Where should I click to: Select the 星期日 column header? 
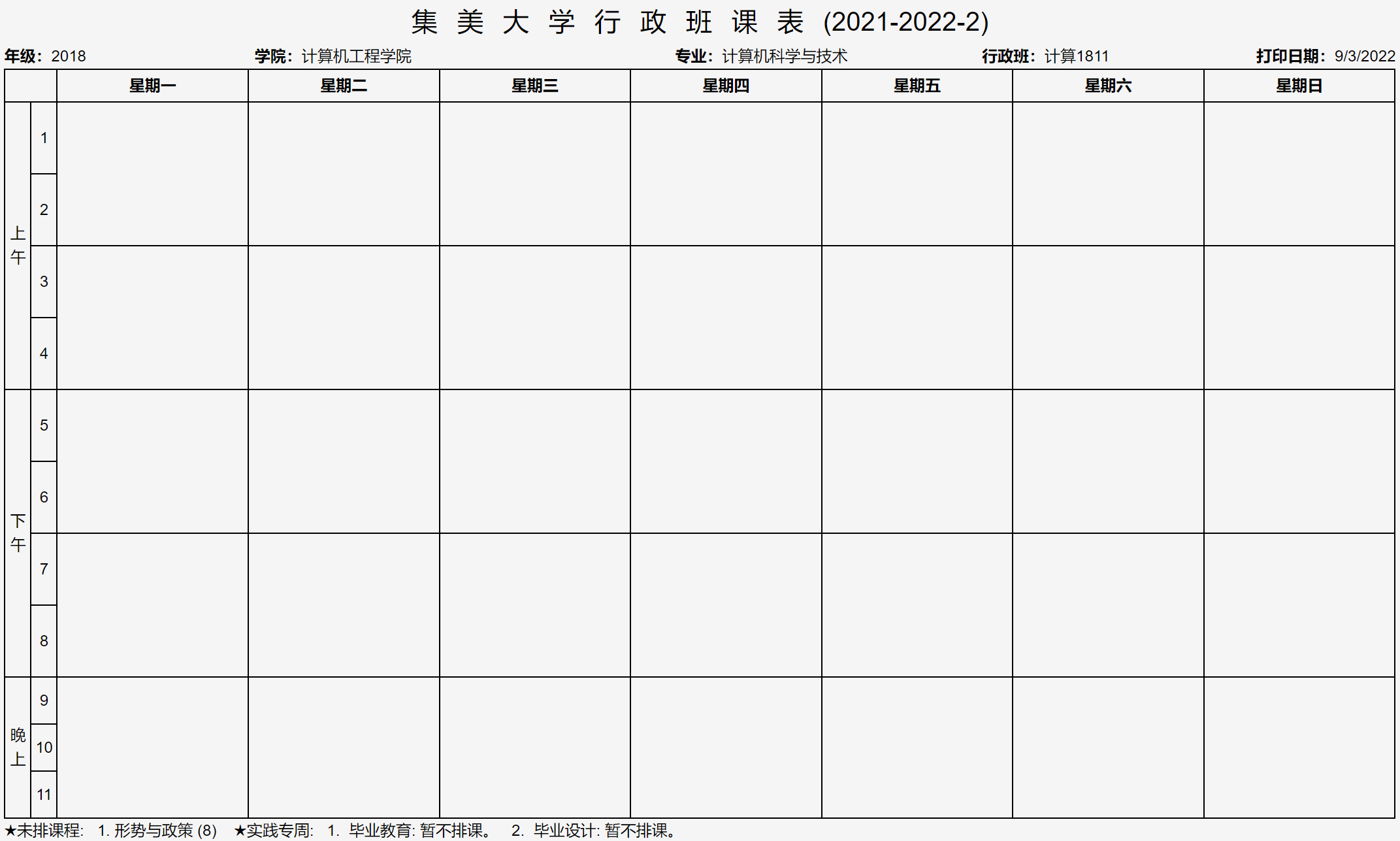click(1299, 86)
